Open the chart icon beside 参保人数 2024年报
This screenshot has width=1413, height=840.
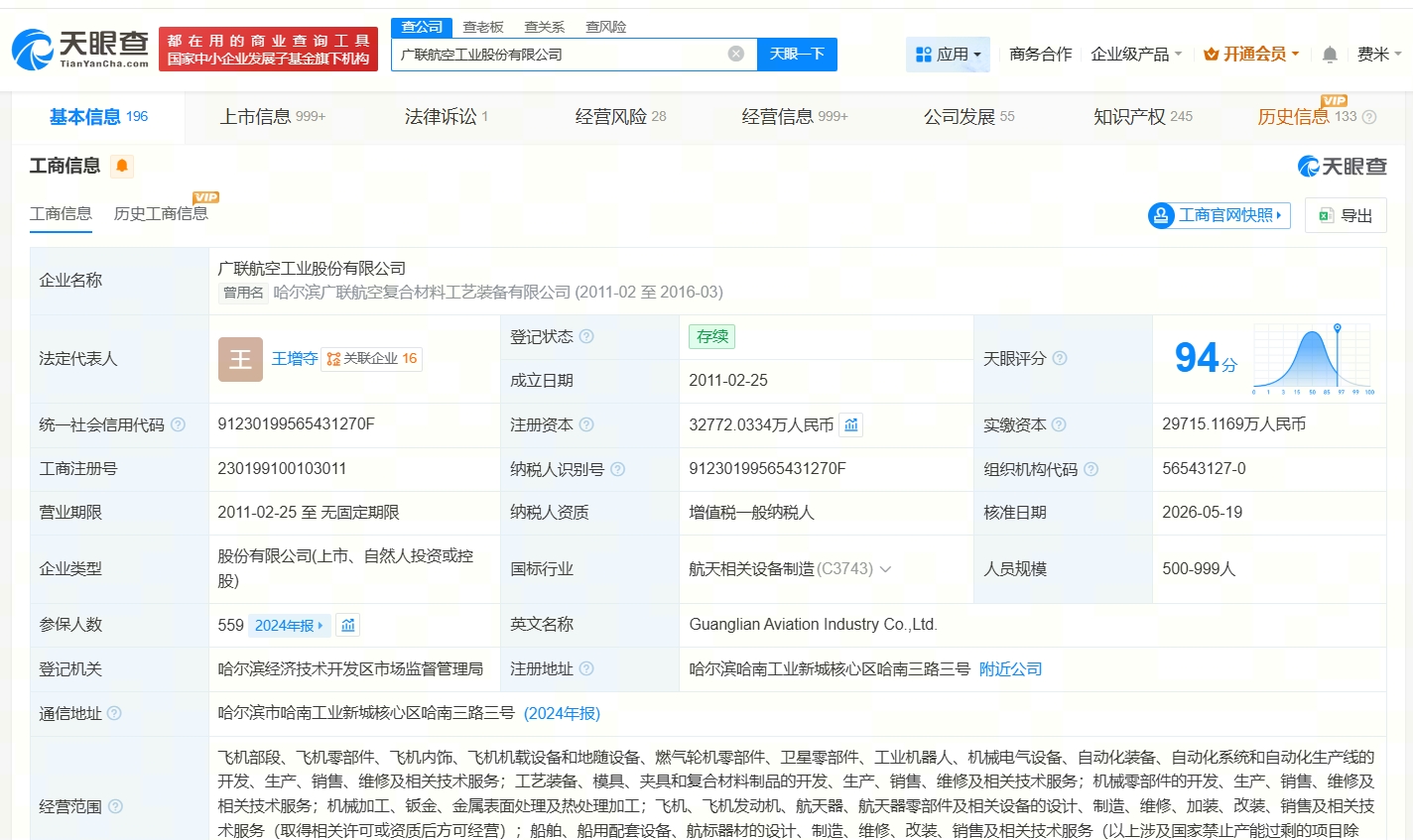(348, 625)
